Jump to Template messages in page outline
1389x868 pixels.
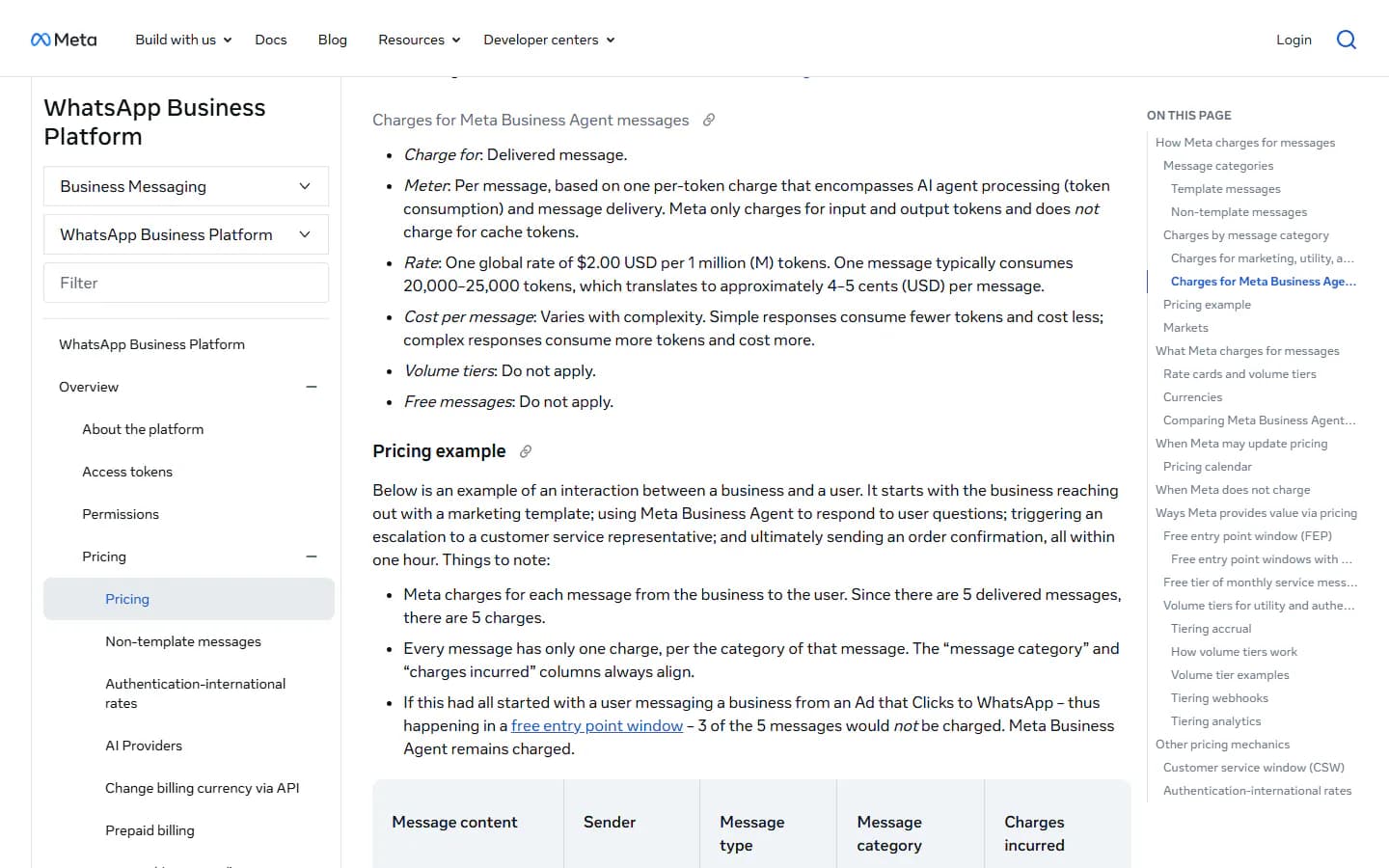1226,189
